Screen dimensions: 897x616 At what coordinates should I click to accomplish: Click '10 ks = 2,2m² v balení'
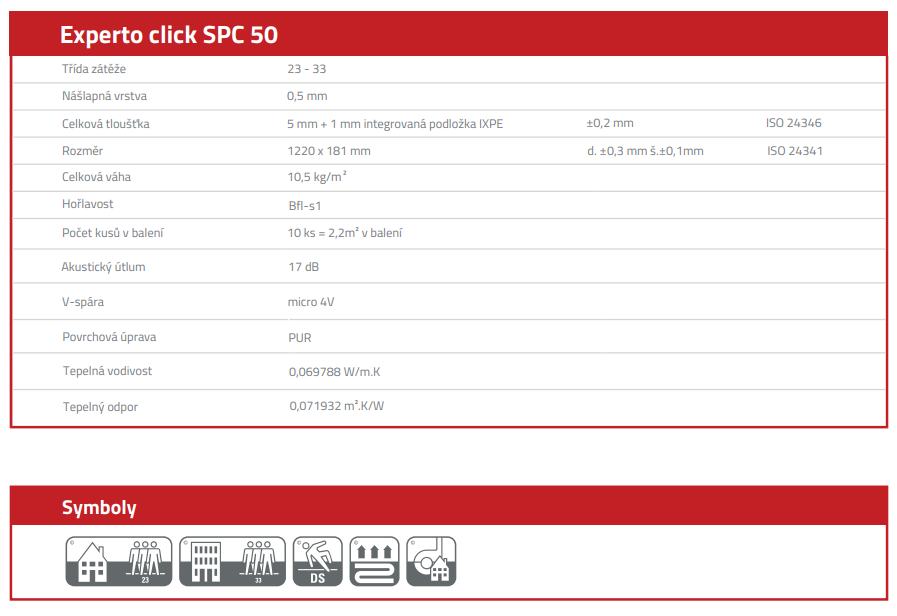click(345, 233)
